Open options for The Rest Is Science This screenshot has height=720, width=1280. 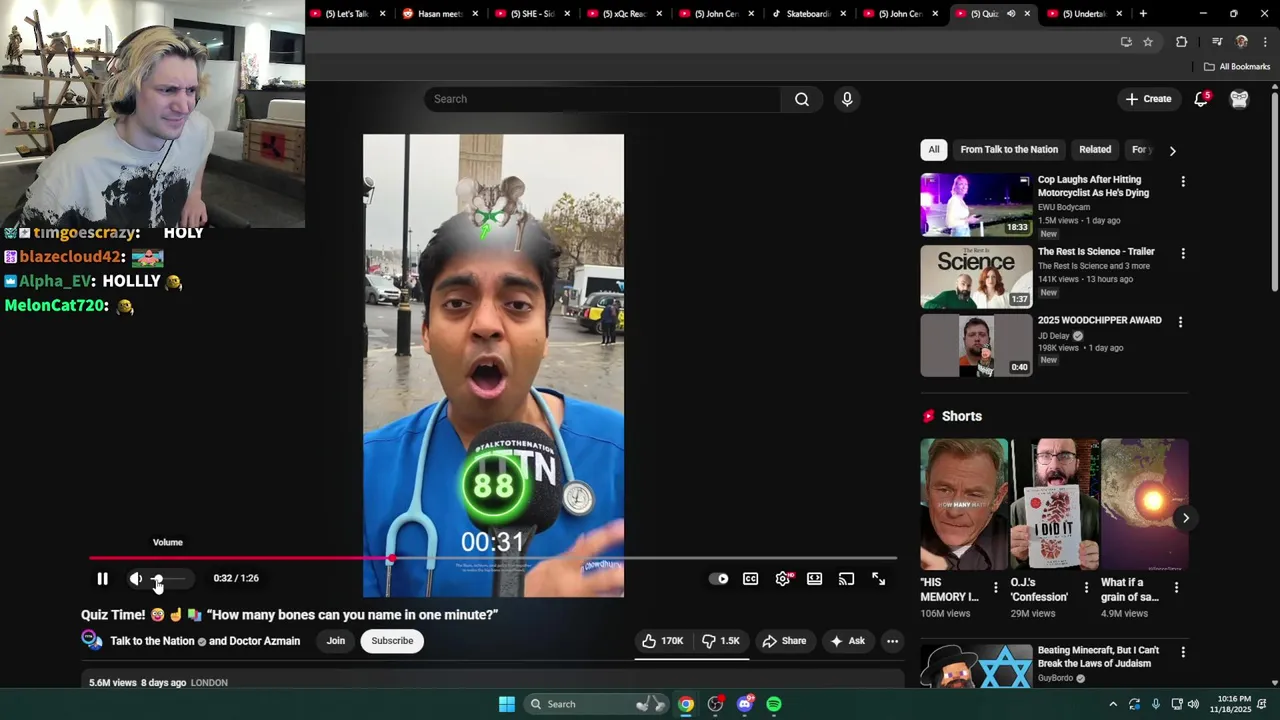[1183, 254]
